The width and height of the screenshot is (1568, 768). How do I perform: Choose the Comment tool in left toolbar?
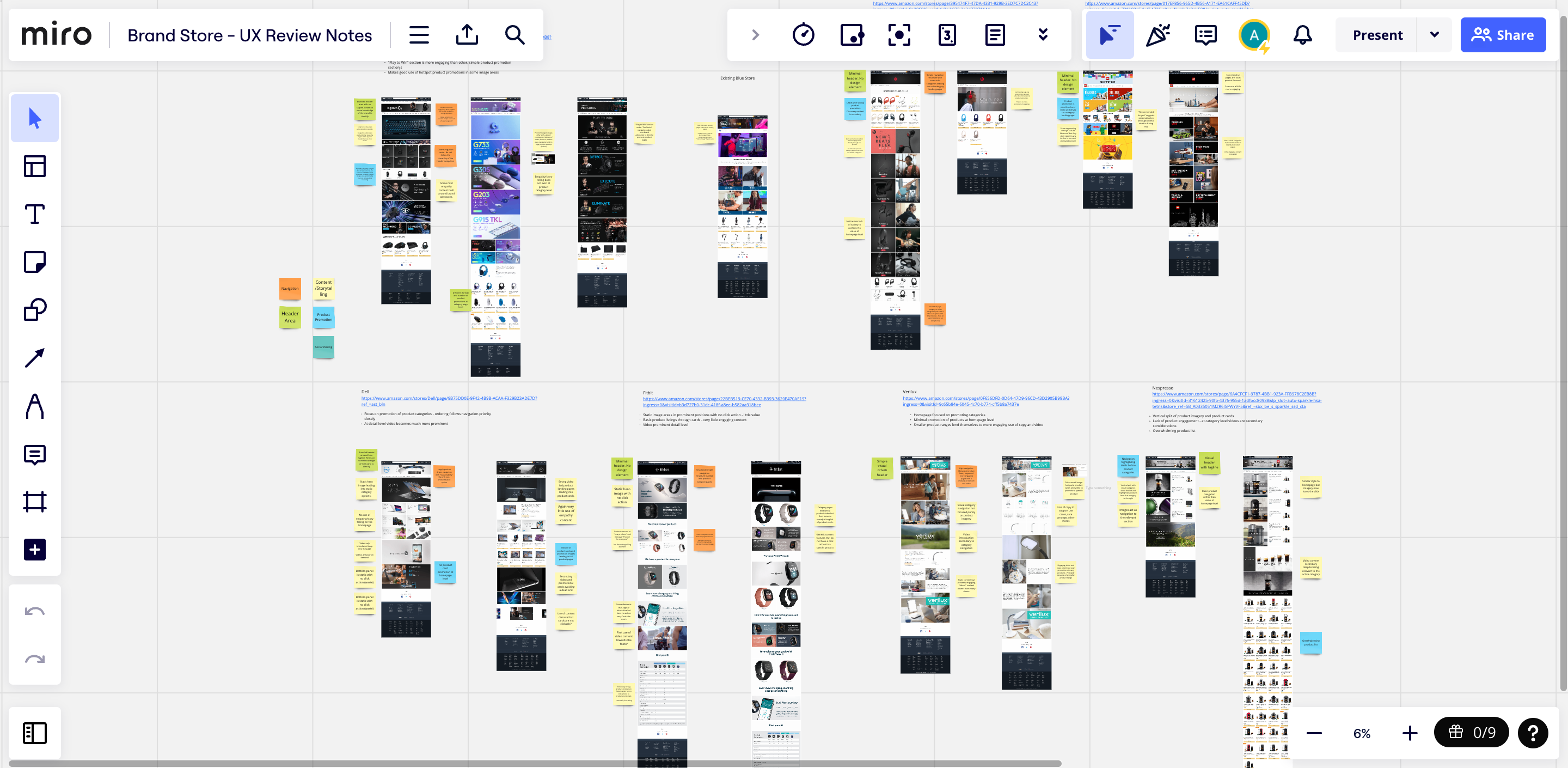coord(35,454)
